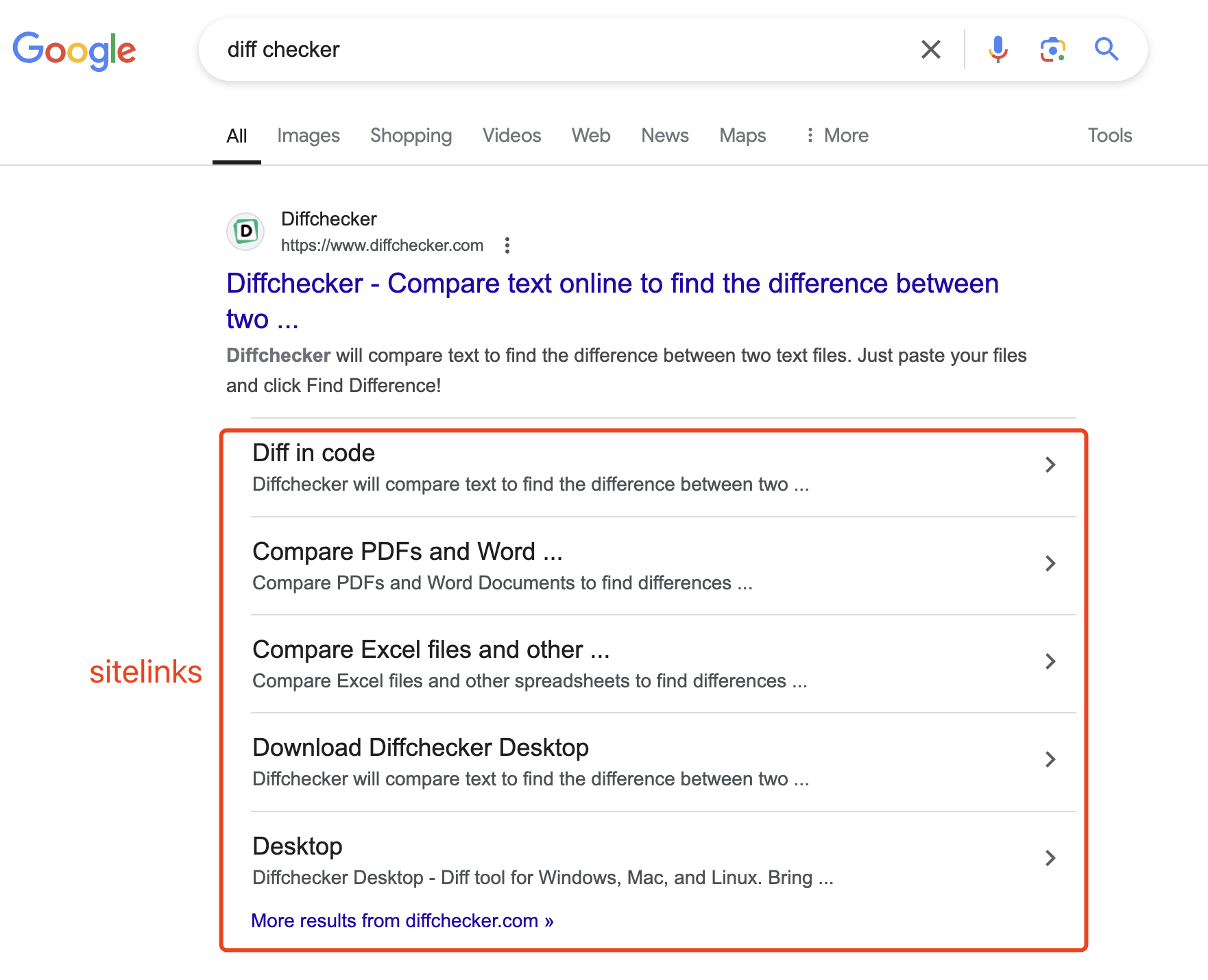1208x980 pixels.
Task: Expand the More search filters menu
Action: tap(837, 136)
